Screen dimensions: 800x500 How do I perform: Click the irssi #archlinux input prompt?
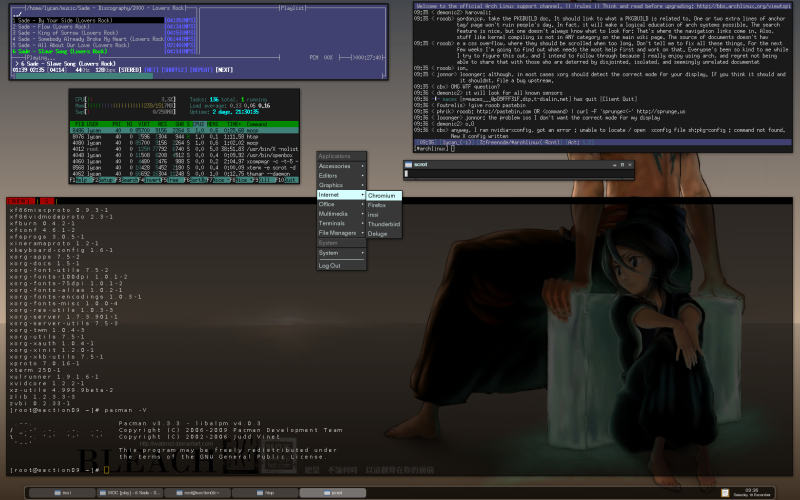[602, 148]
